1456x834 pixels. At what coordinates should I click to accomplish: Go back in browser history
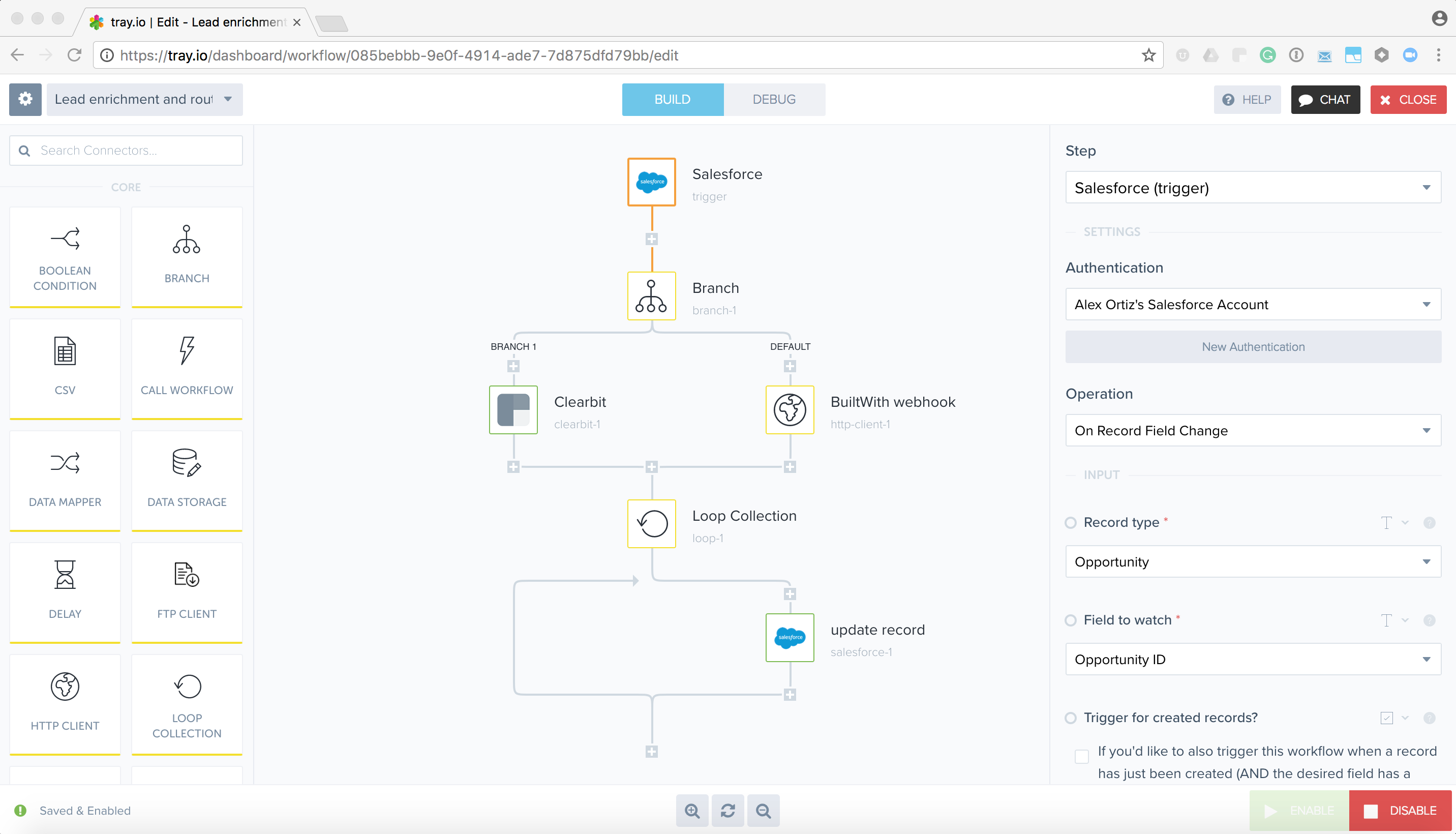[17, 55]
